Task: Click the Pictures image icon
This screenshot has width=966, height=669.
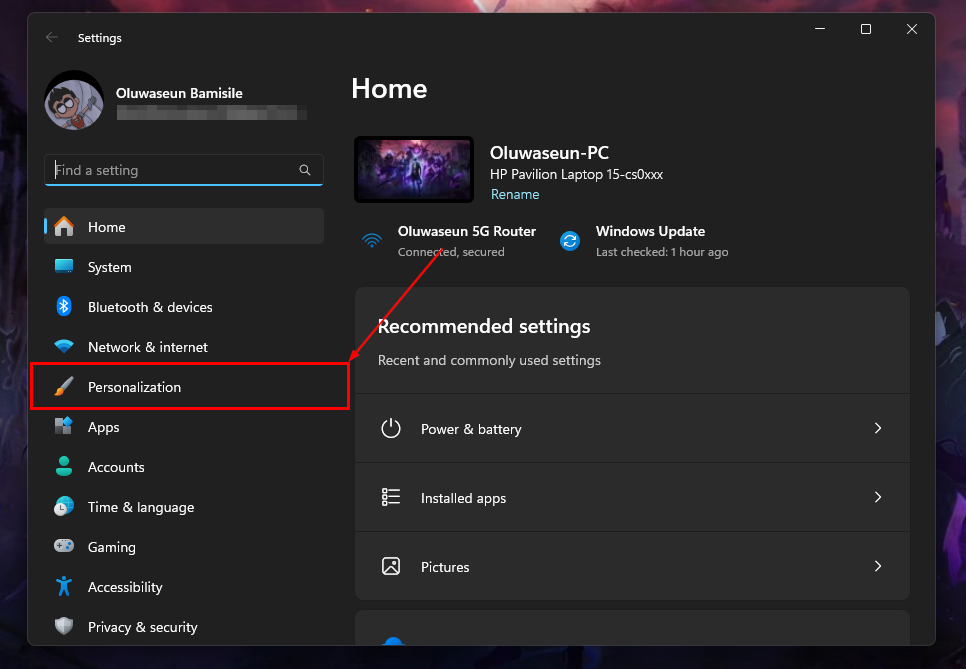Action: [x=391, y=566]
